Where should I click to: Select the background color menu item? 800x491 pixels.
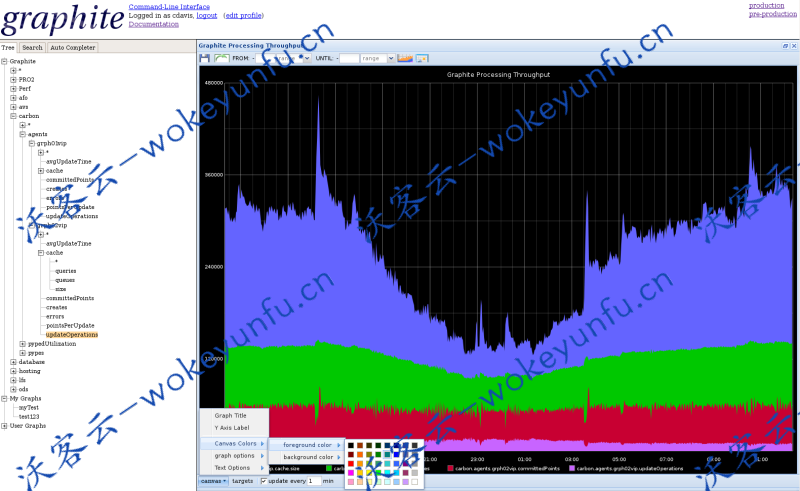click(306, 457)
